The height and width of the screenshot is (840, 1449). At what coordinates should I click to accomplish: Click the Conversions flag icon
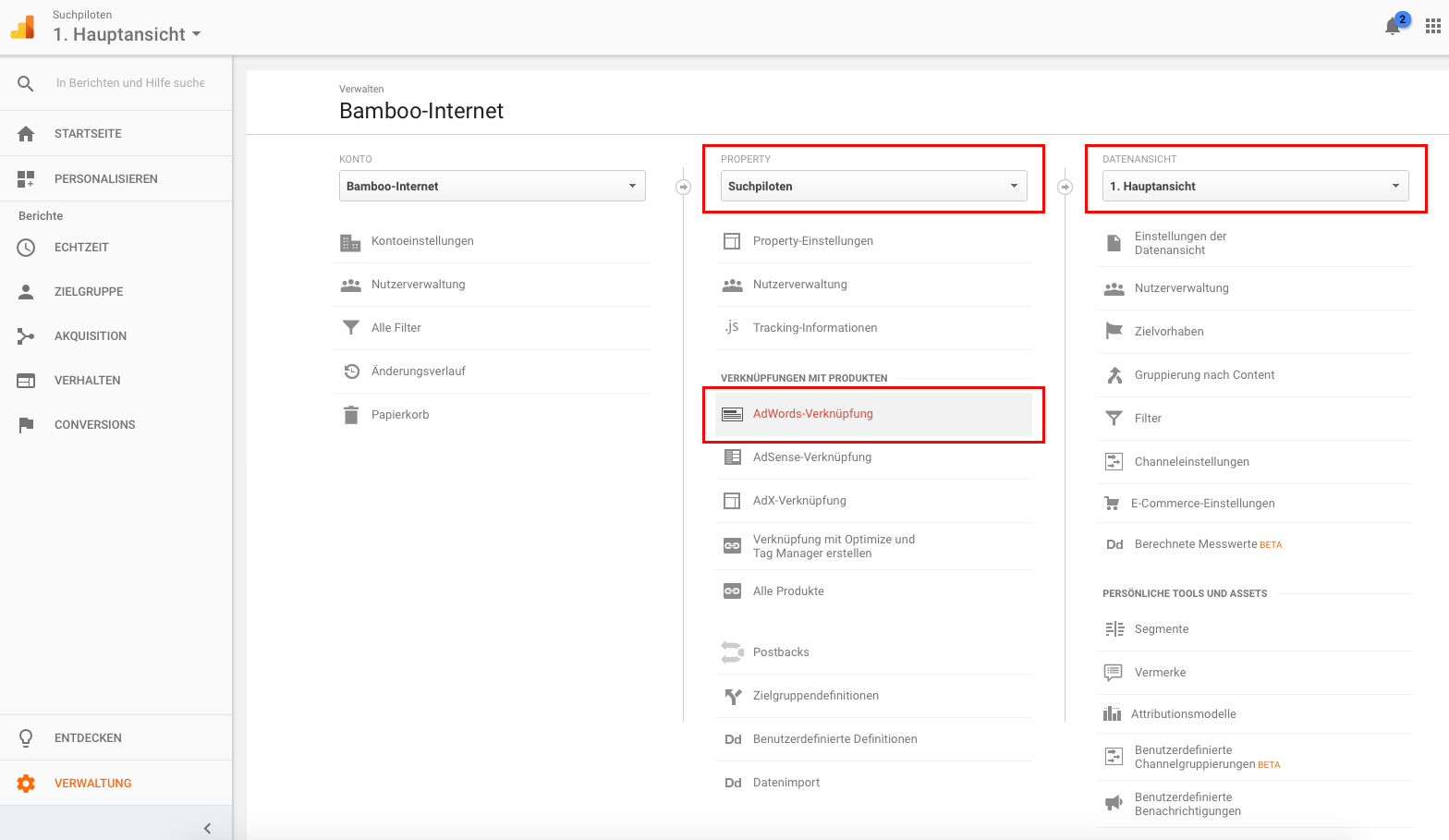[26, 425]
